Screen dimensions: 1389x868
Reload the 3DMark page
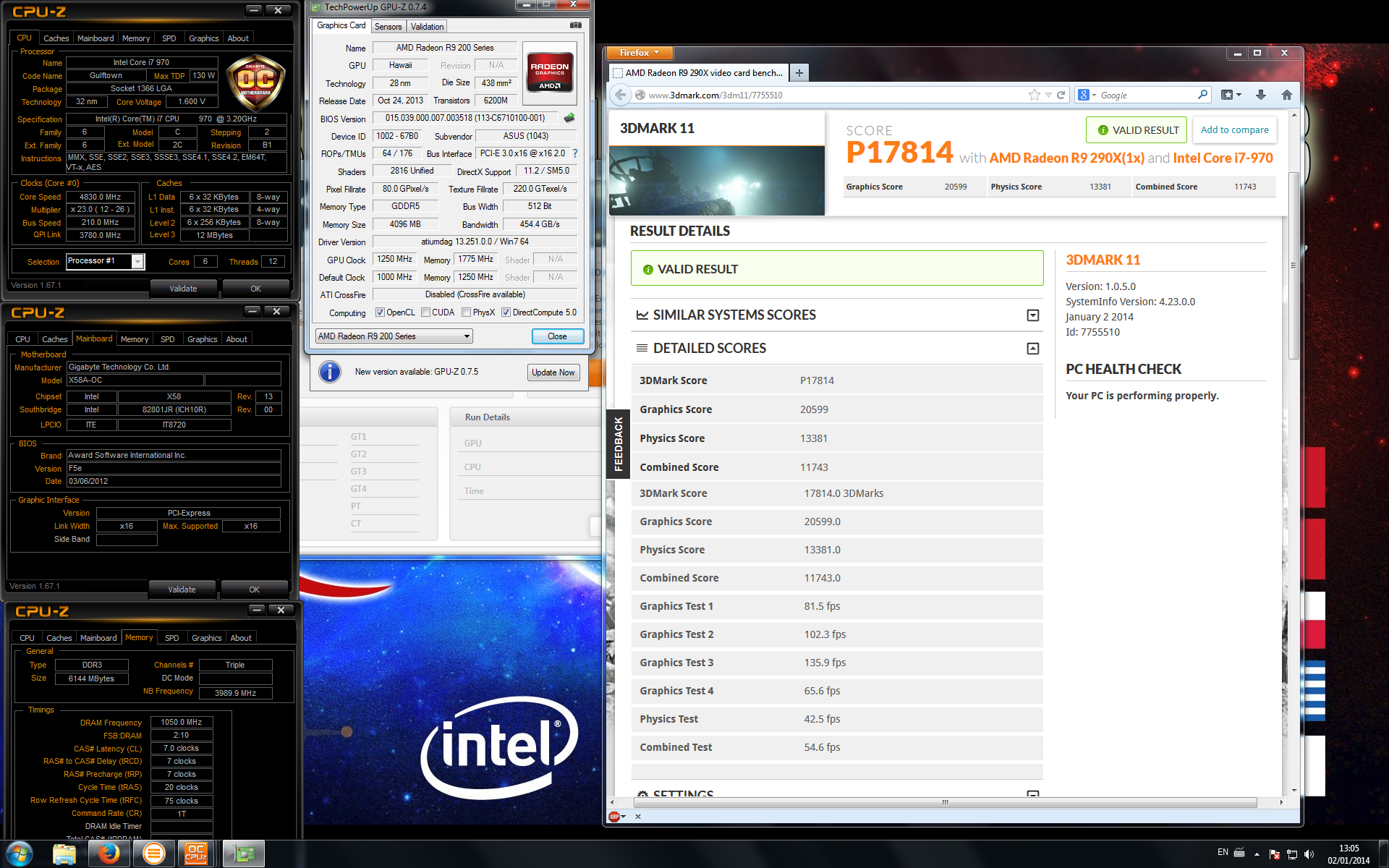coord(1061,95)
